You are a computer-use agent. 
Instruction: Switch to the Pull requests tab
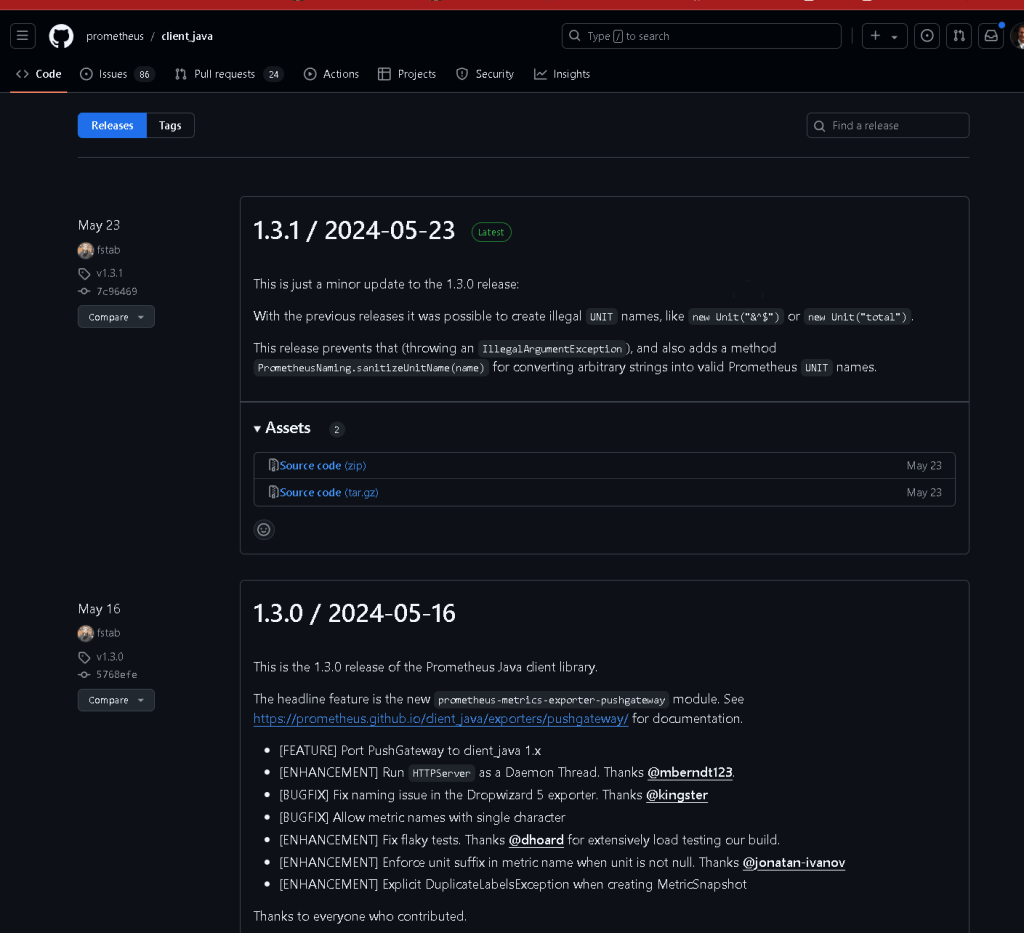(229, 74)
